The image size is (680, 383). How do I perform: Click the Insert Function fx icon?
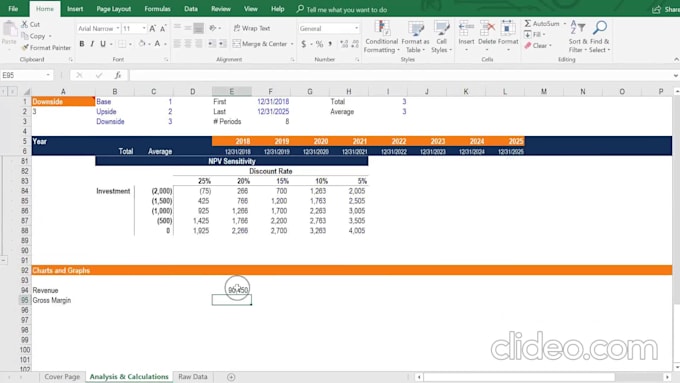pos(118,75)
